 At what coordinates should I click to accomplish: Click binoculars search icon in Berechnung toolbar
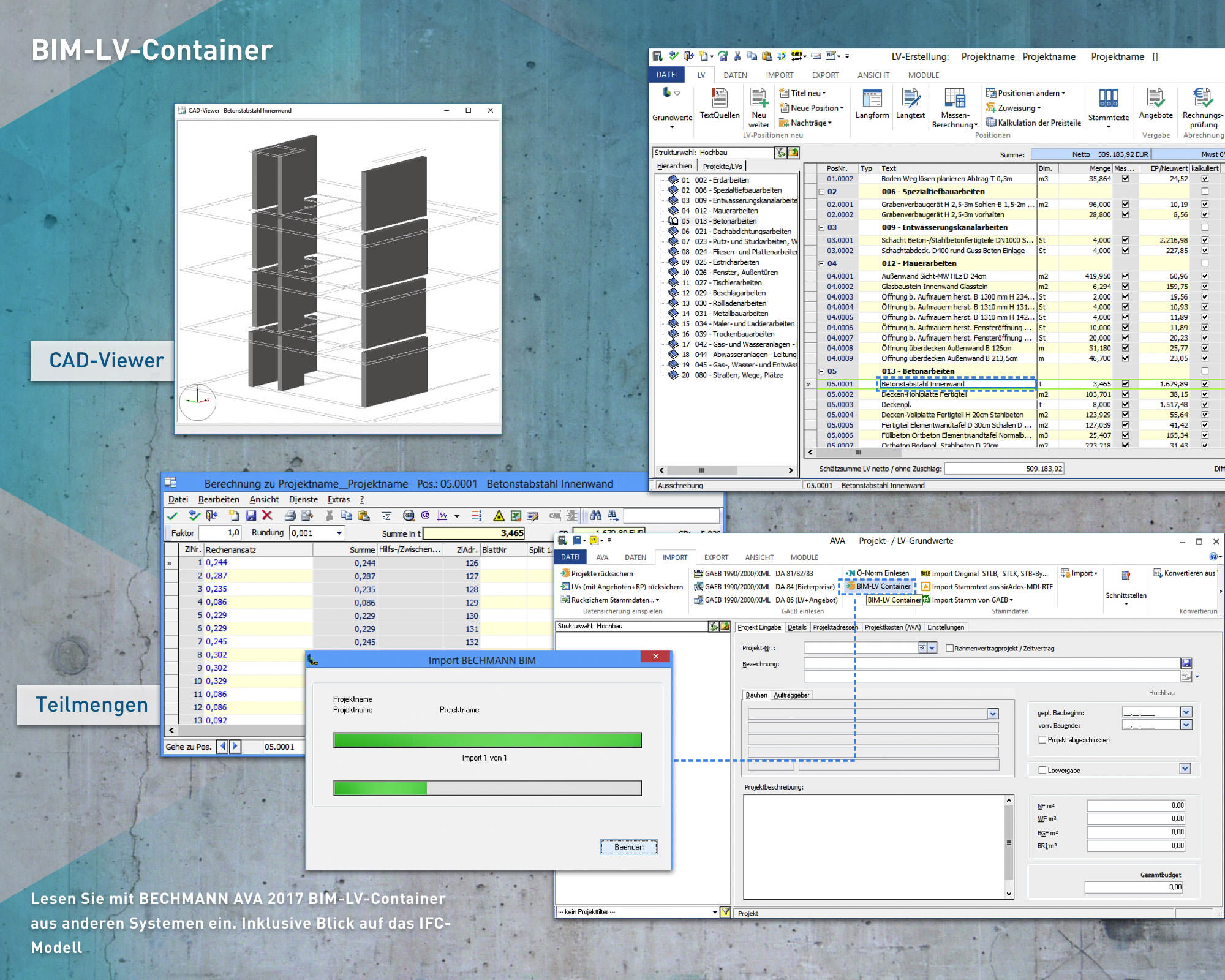(x=595, y=516)
